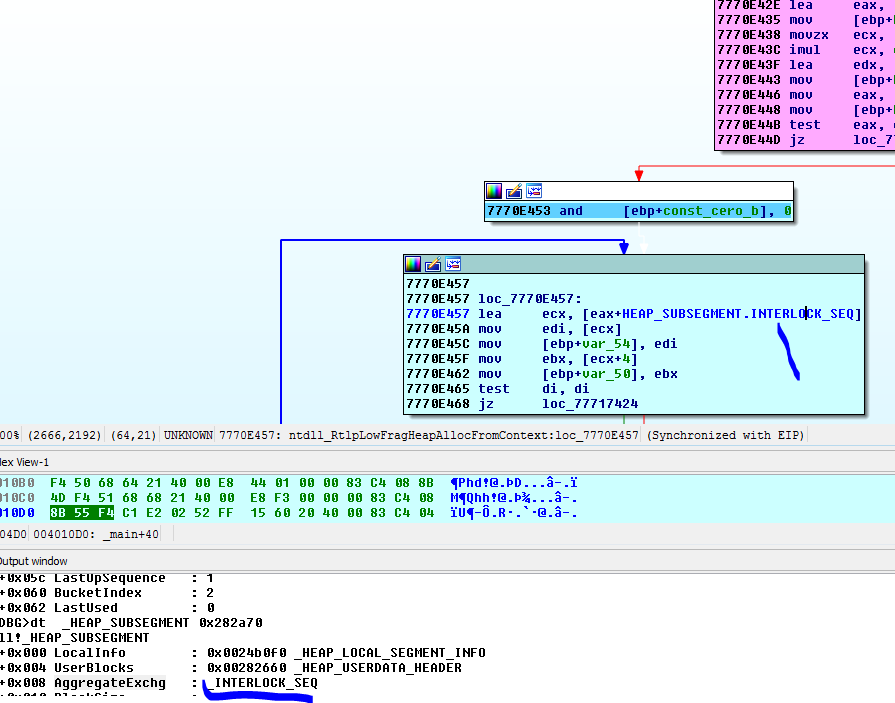Click the highlighted hex bytes 8B 55 F4
Screen dimensions: 895x703
coord(81,513)
